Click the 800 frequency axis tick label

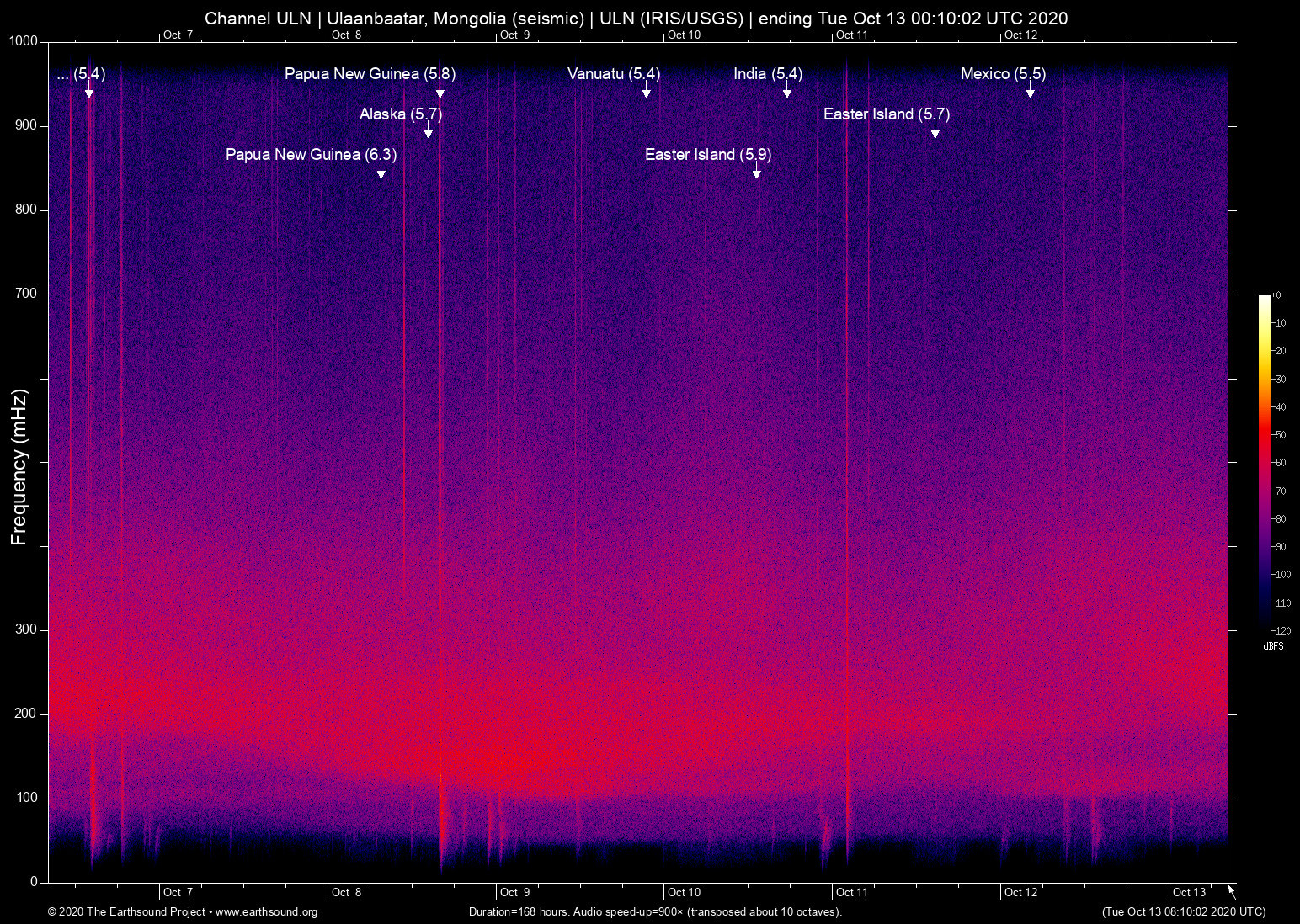click(x=26, y=210)
